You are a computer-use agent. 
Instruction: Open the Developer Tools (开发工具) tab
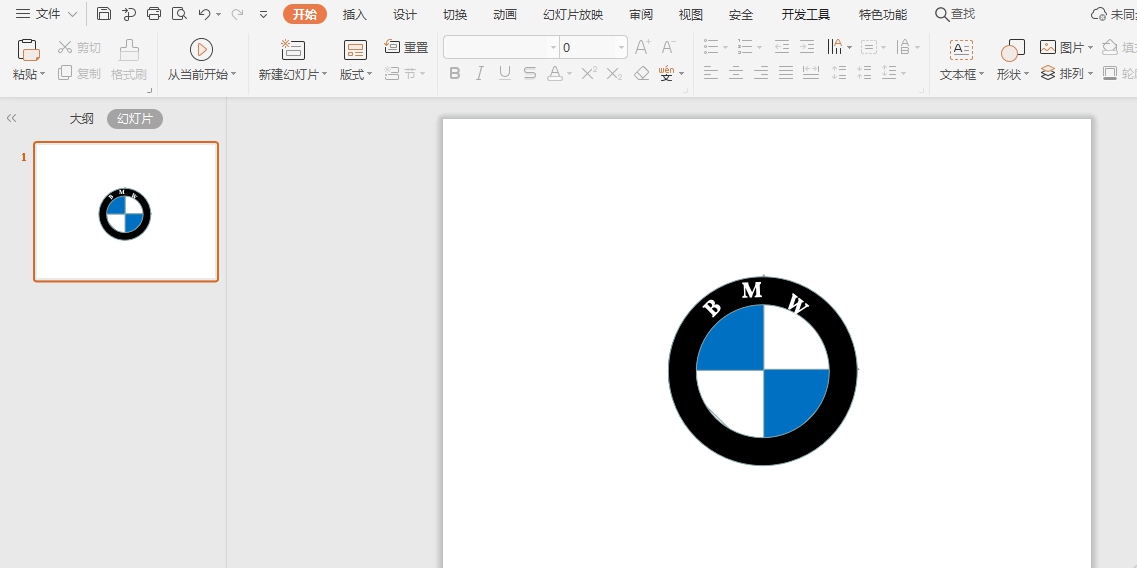[806, 15]
